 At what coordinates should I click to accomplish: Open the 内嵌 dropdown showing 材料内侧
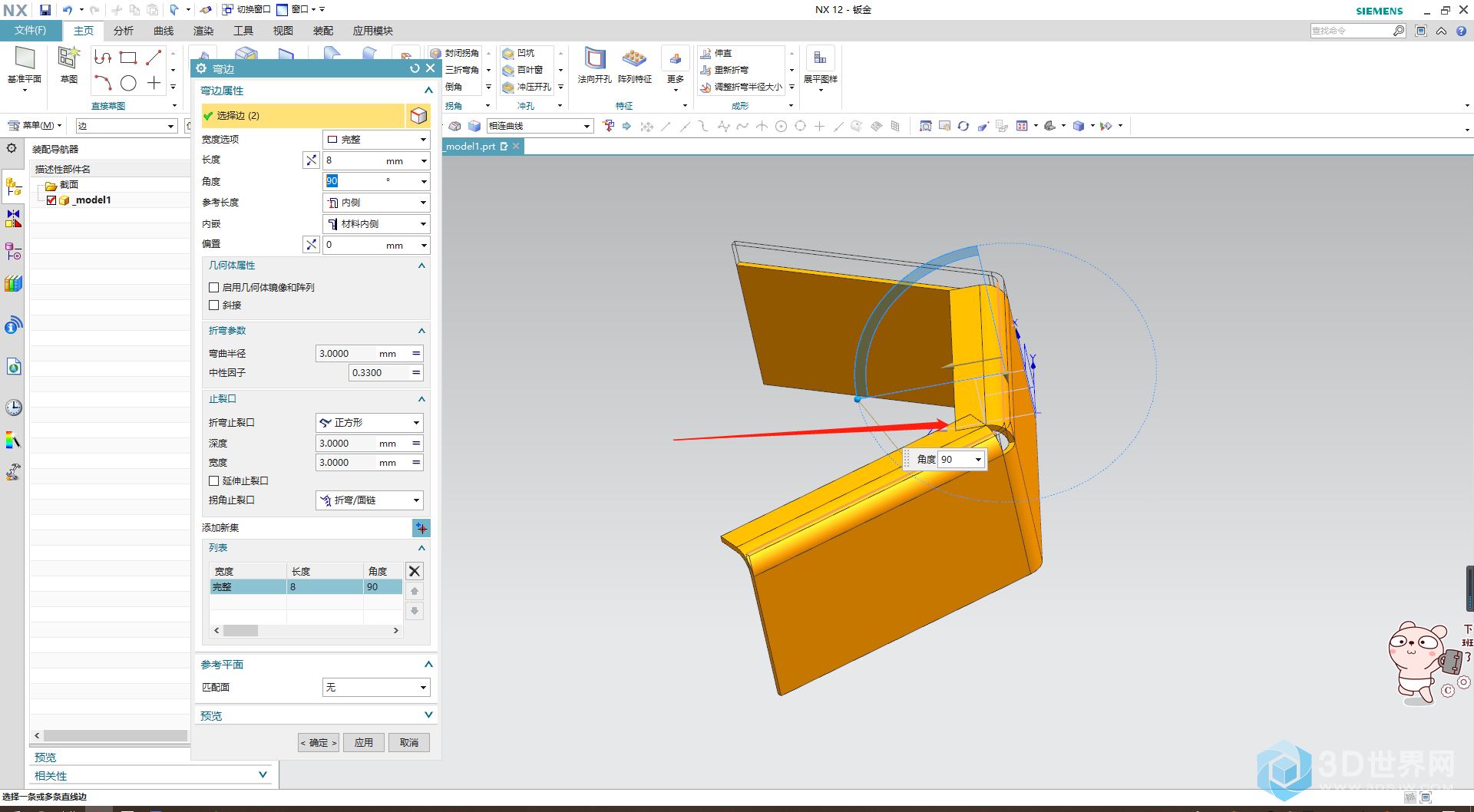376,224
